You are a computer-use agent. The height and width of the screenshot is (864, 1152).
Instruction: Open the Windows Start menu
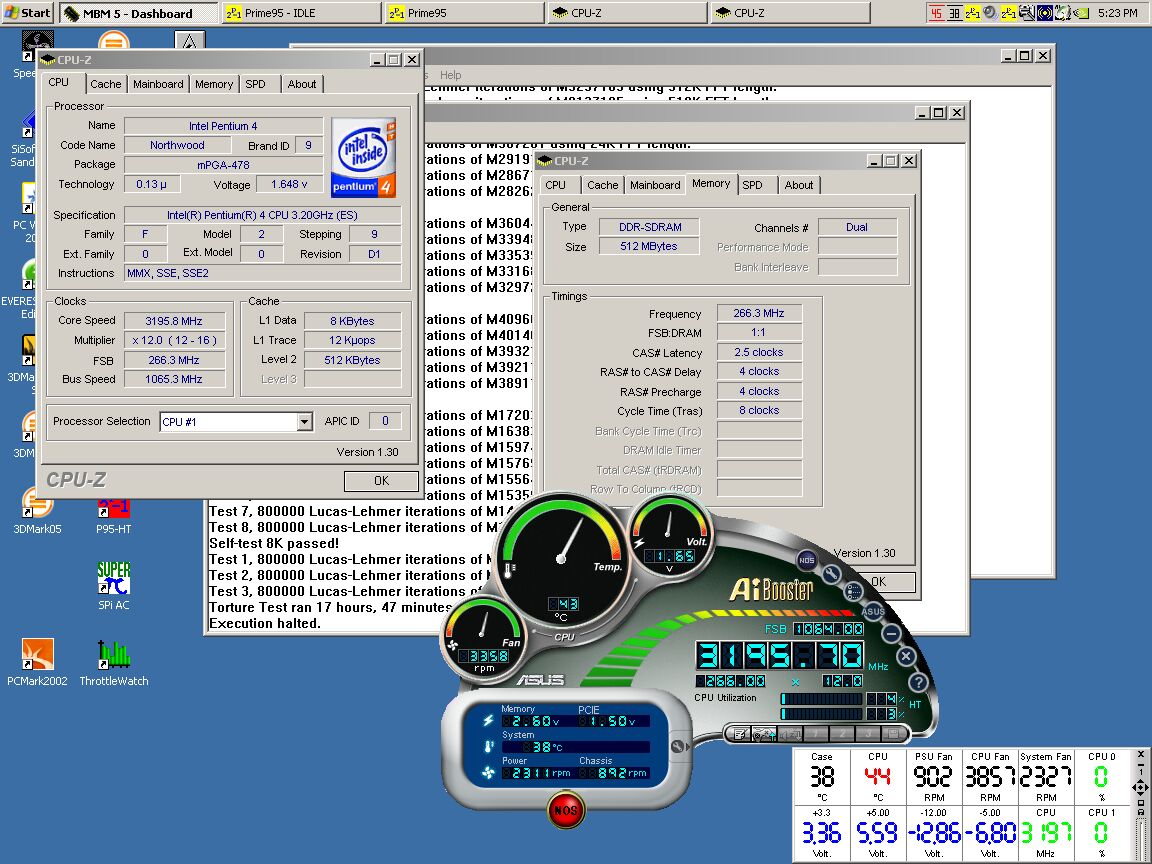tap(28, 12)
